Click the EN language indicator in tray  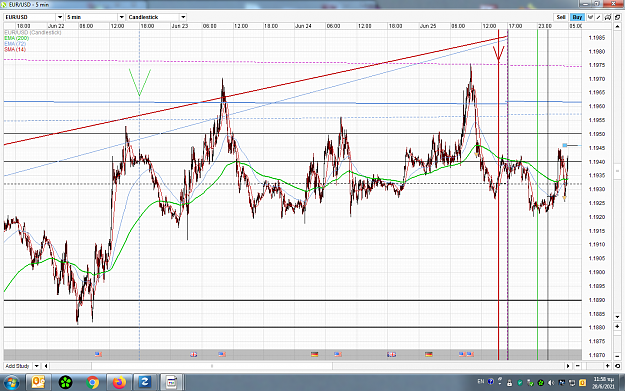pyautogui.click(x=481, y=382)
